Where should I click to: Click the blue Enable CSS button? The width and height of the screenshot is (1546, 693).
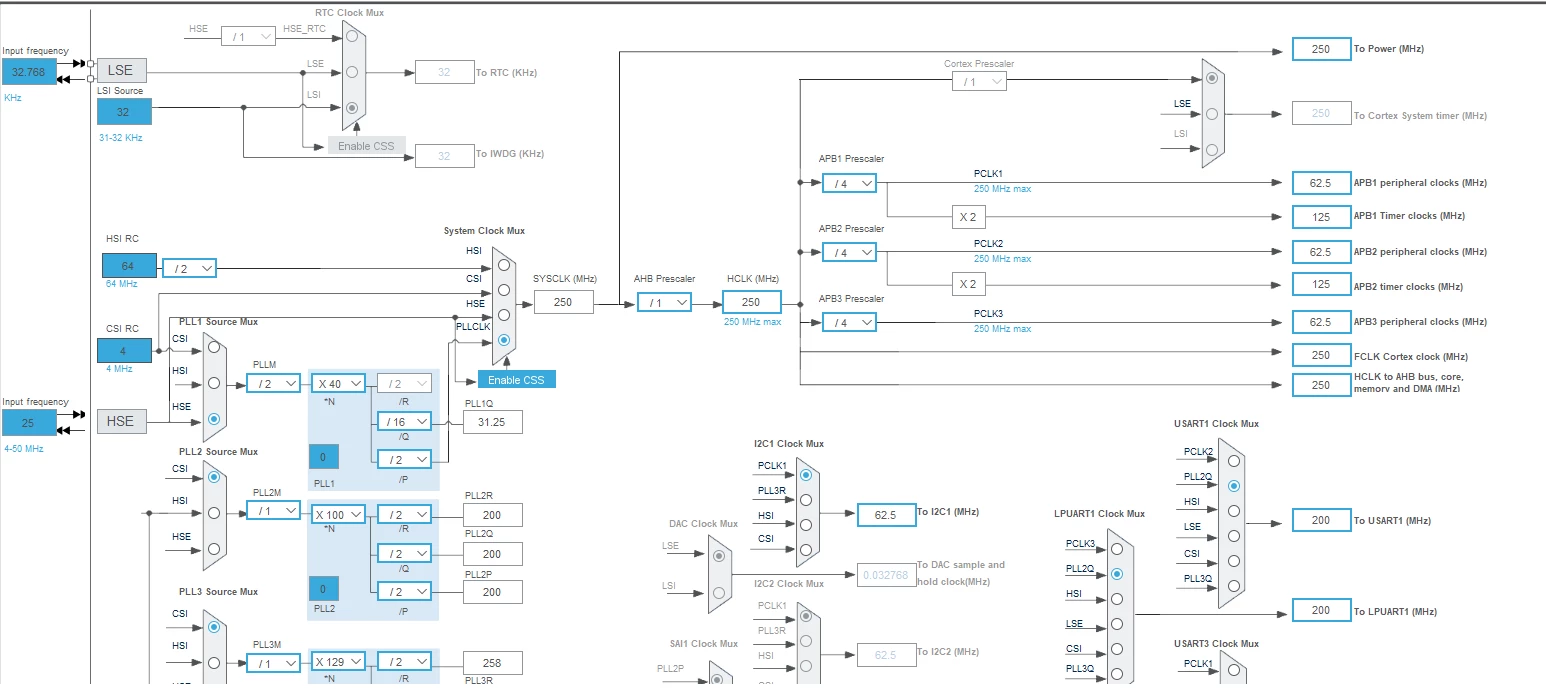tap(516, 380)
